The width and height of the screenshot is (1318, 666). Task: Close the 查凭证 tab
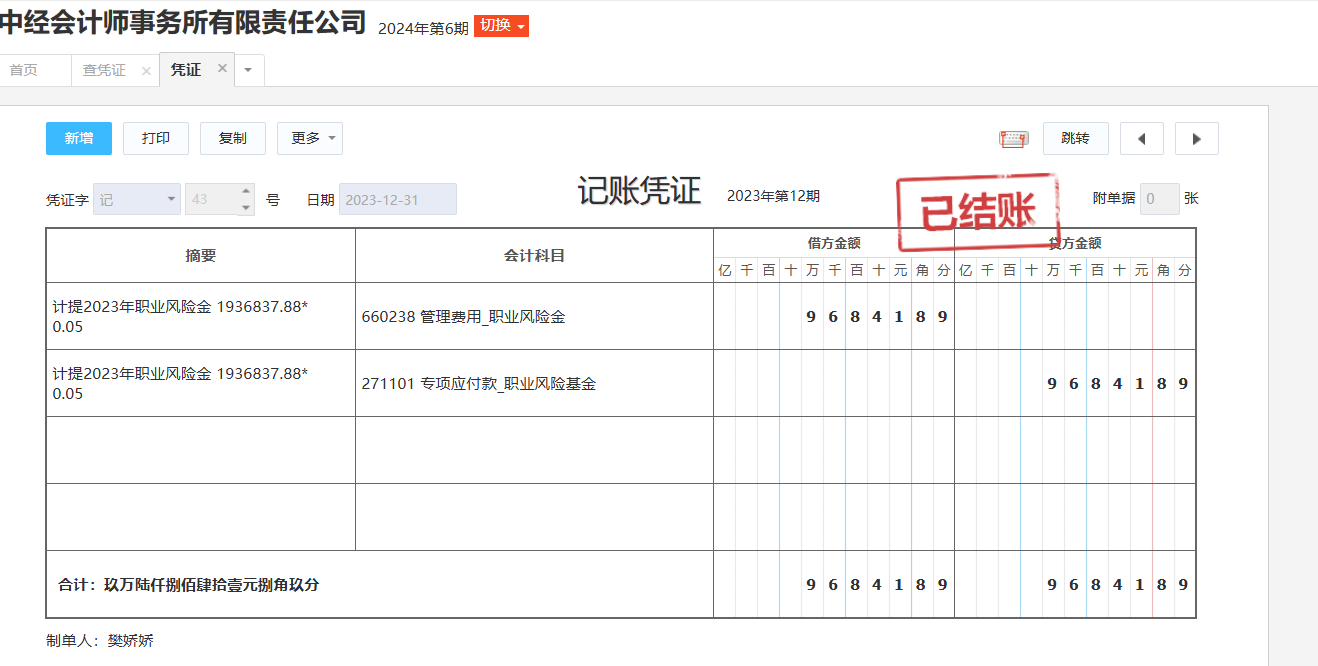tap(146, 71)
